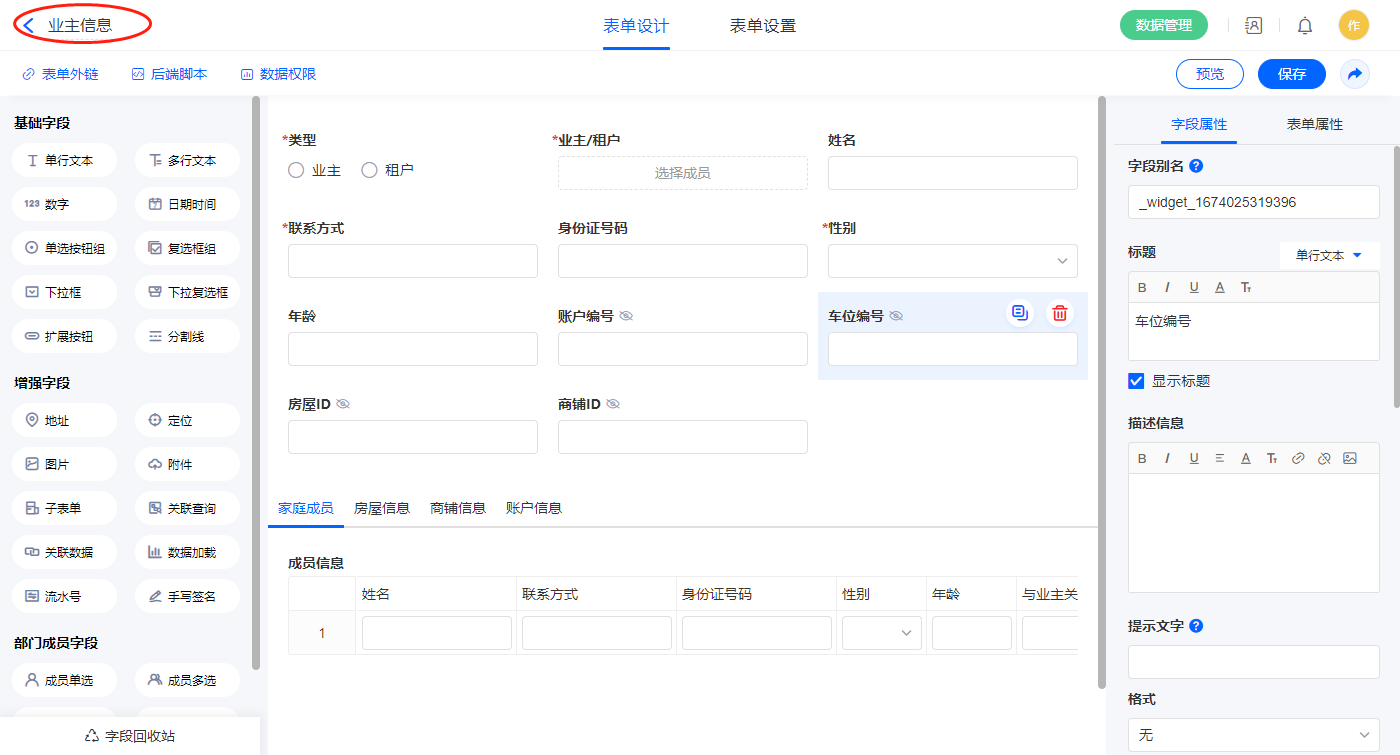Copy the 车位编号 field with duplicate icon

[1019, 313]
